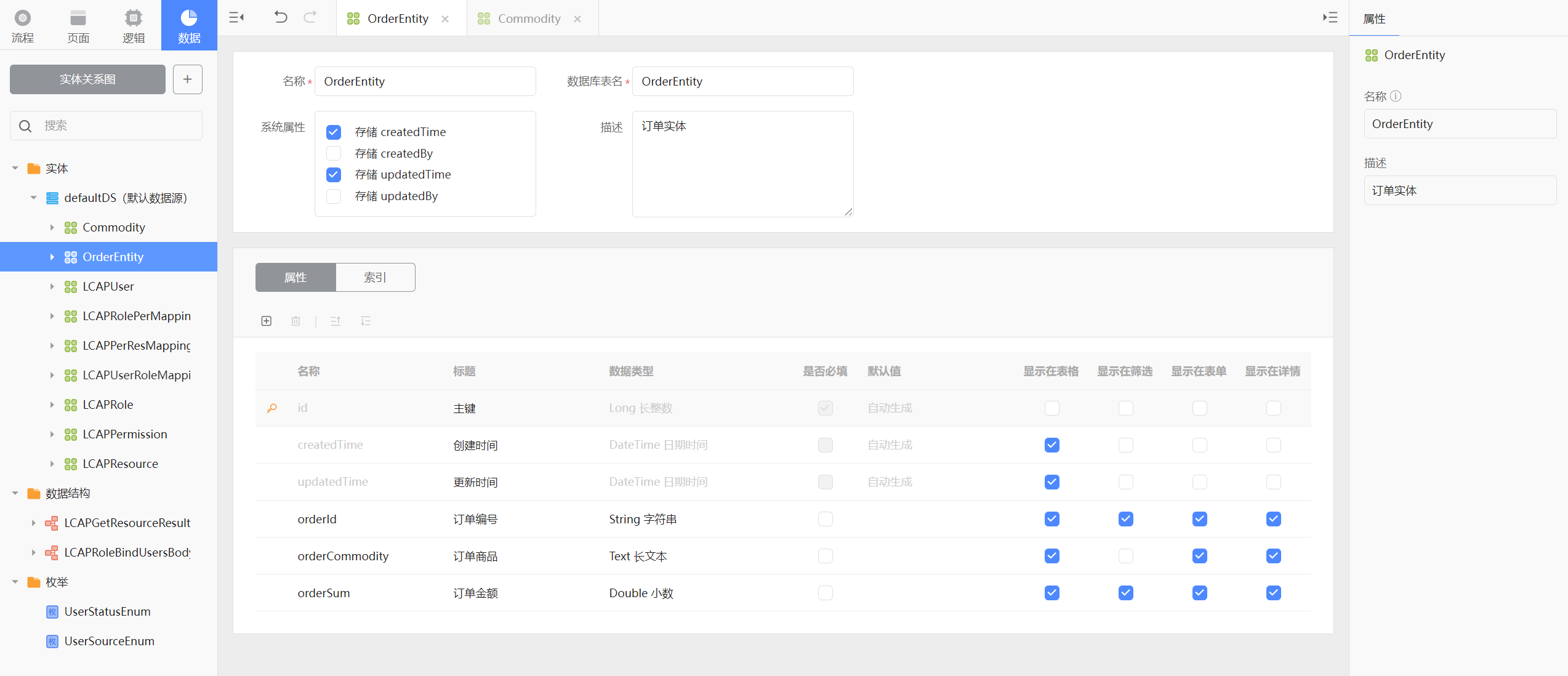Click the UserSourceEnum enum icon
The height and width of the screenshot is (676, 1568).
tap(52, 642)
